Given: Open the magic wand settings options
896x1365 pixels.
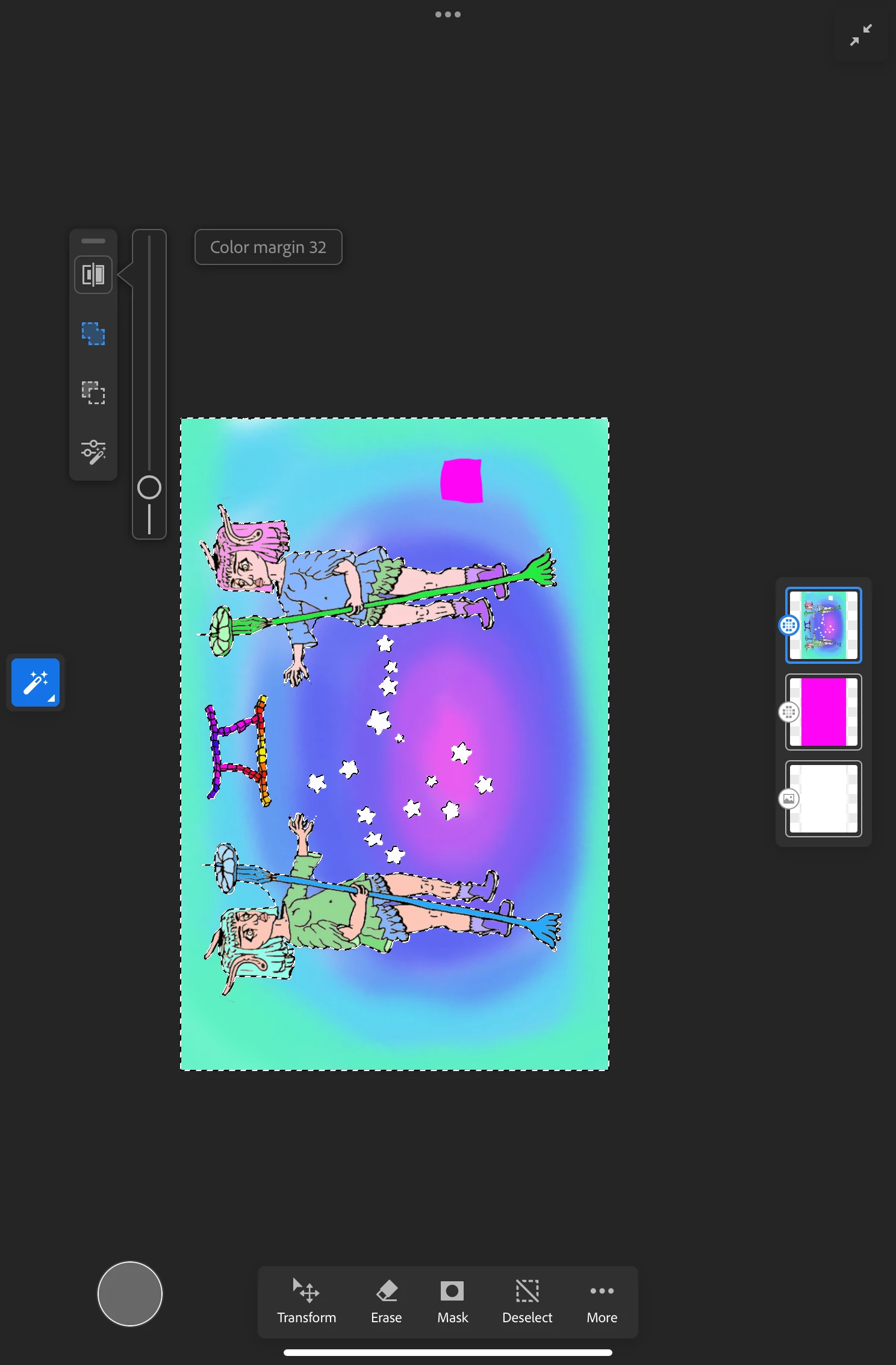Looking at the screenshot, I should [x=93, y=452].
